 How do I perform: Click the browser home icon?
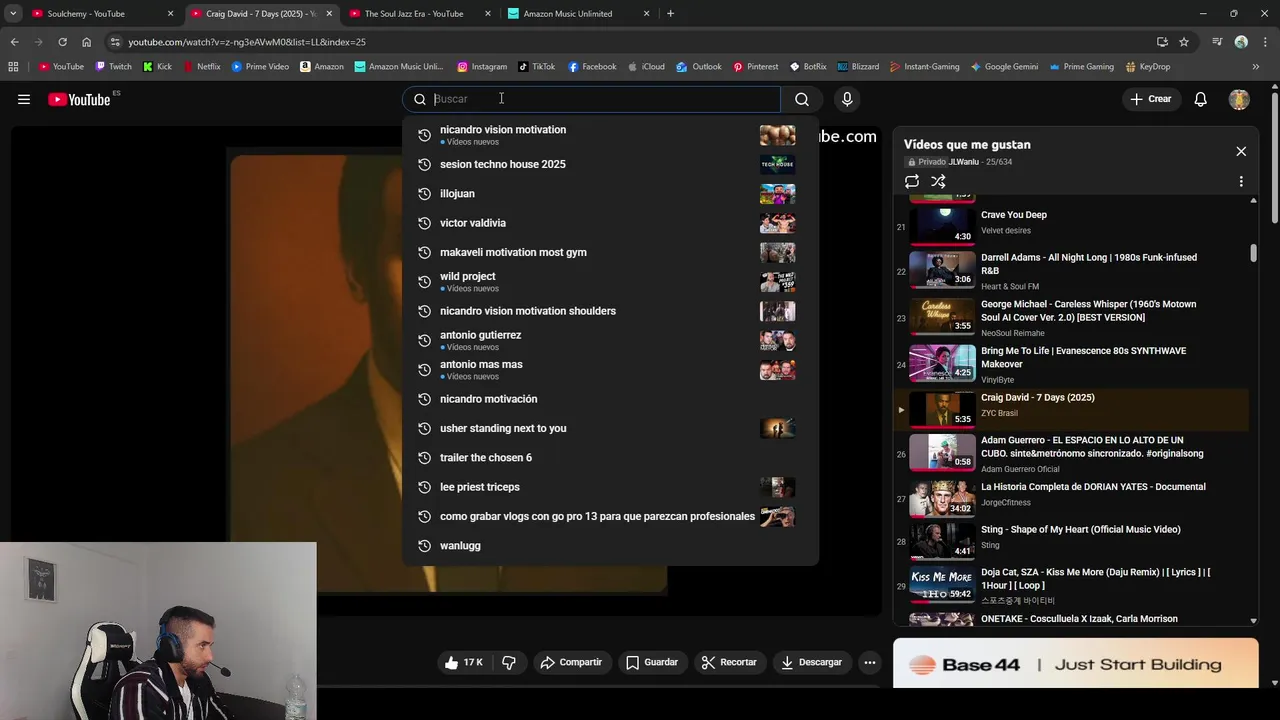pyautogui.click(x=86, y=42)
